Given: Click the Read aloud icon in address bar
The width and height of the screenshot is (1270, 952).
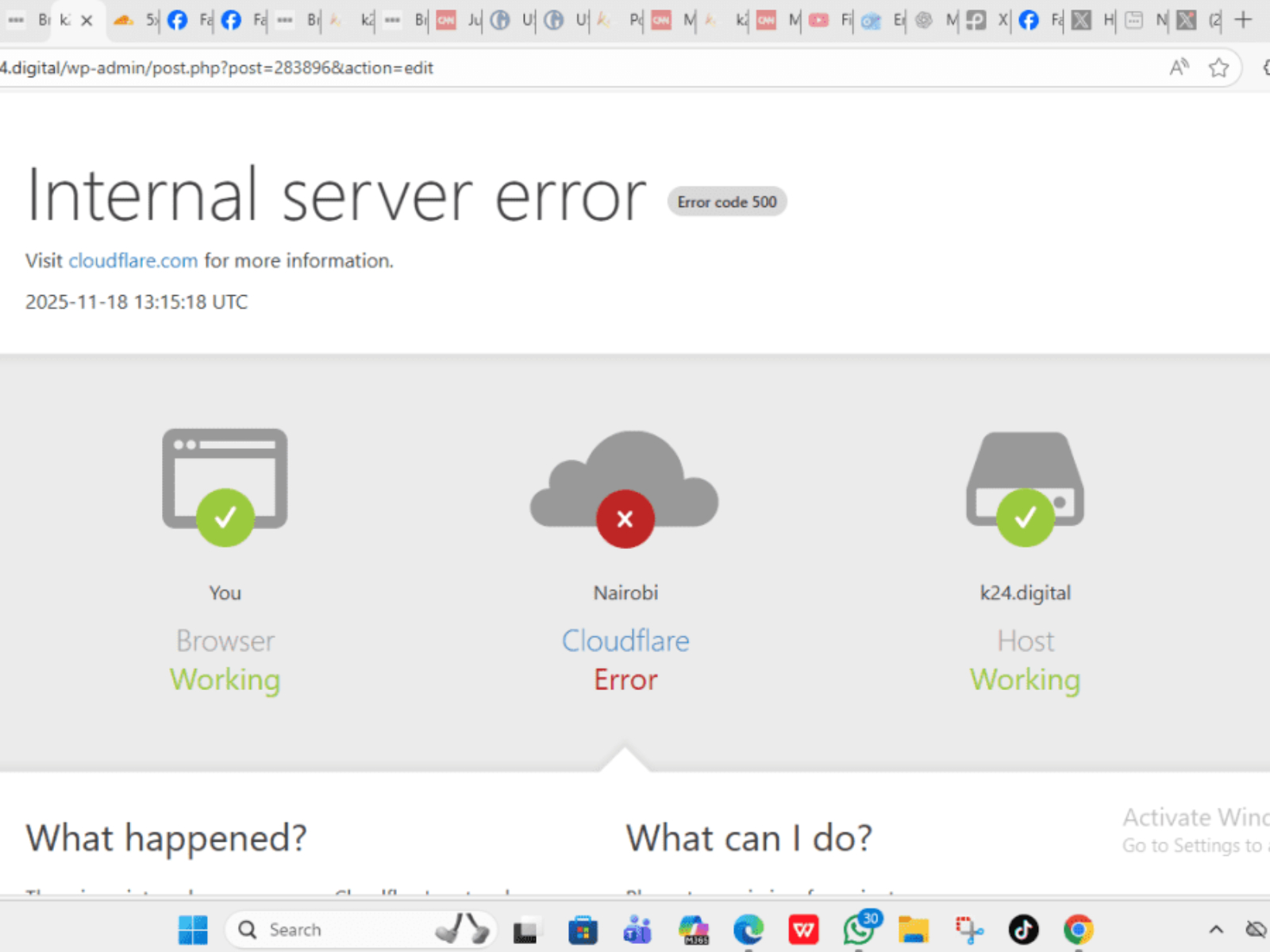Looking at the screenshot, I should point(1180,67).
